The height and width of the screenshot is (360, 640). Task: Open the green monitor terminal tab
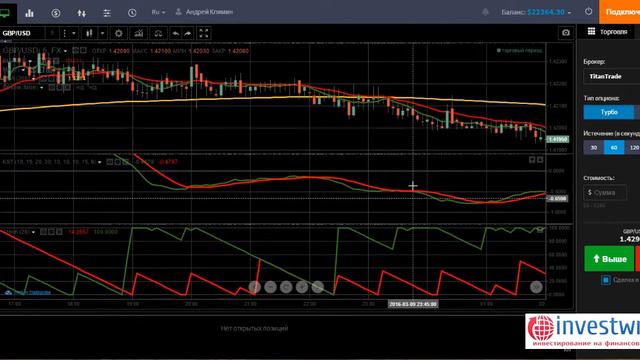point(5,13)
